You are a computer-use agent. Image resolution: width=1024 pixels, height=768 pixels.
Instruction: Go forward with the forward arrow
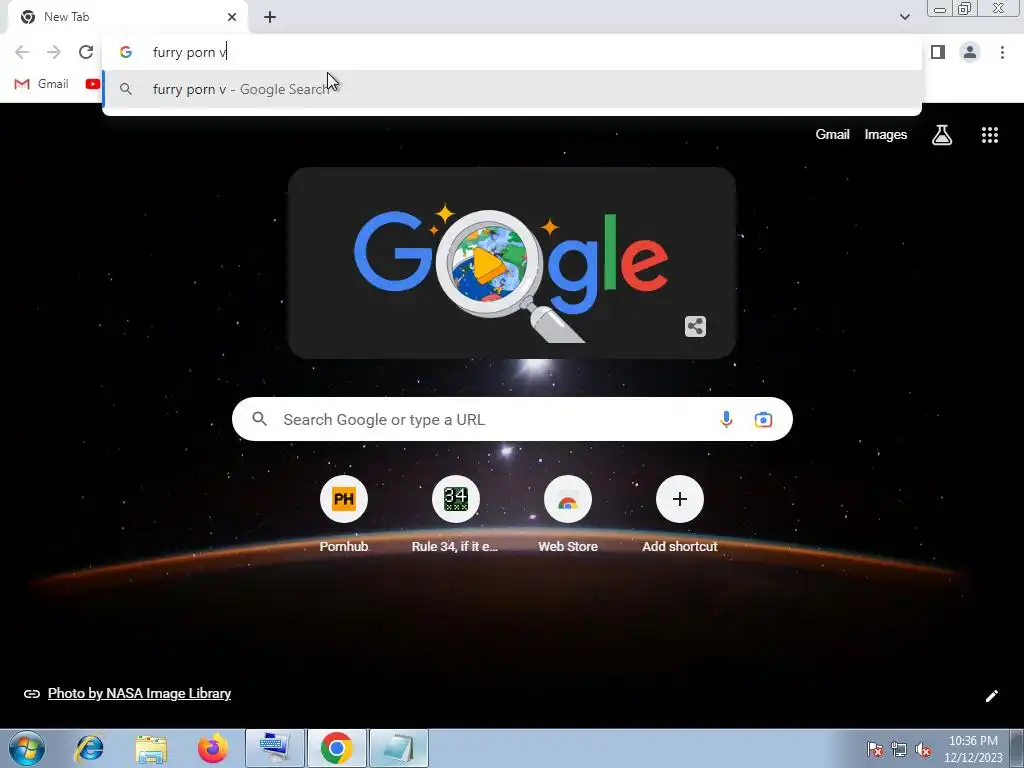point(54,52)
